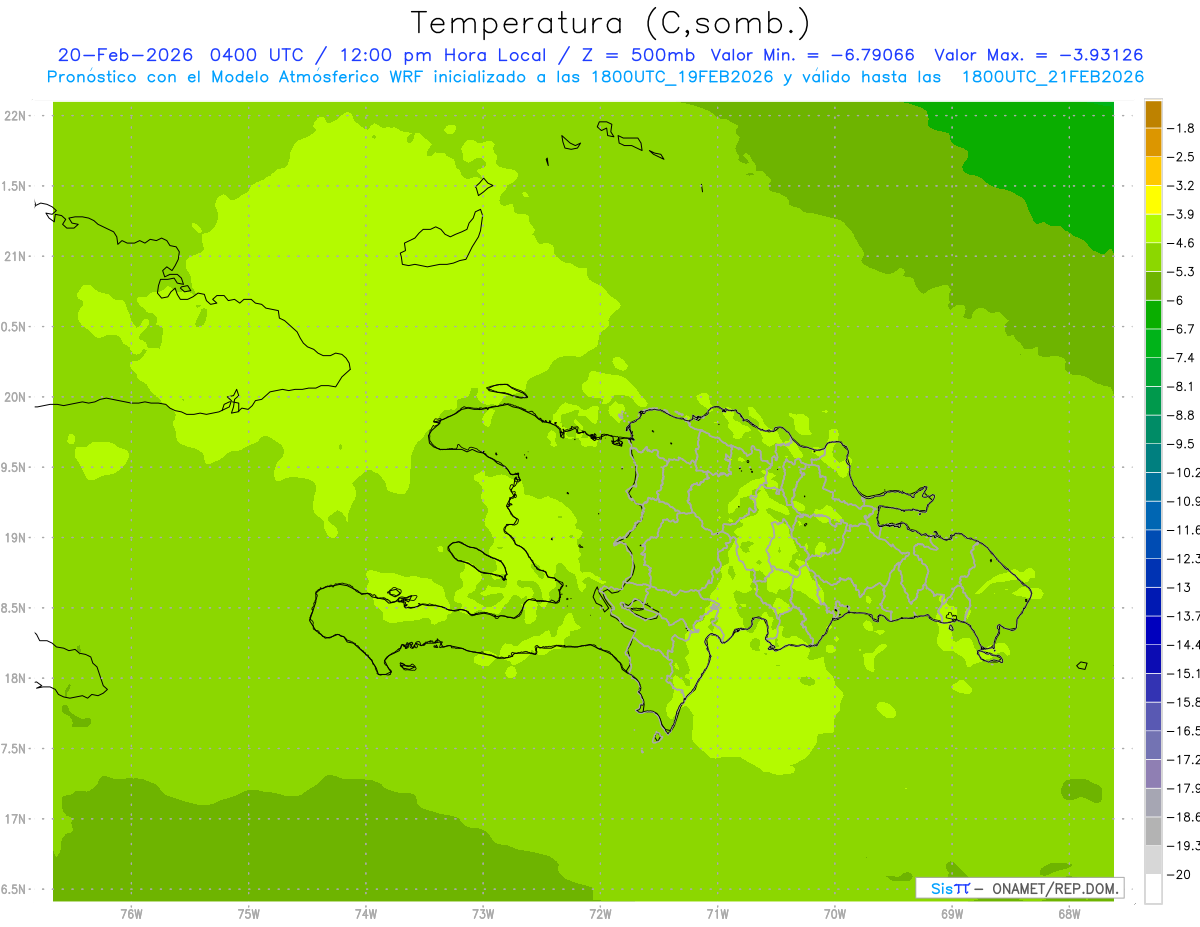Click the "21N" latitude label
The width and height of the screenshot is (1200, 927).
point(16,257)
